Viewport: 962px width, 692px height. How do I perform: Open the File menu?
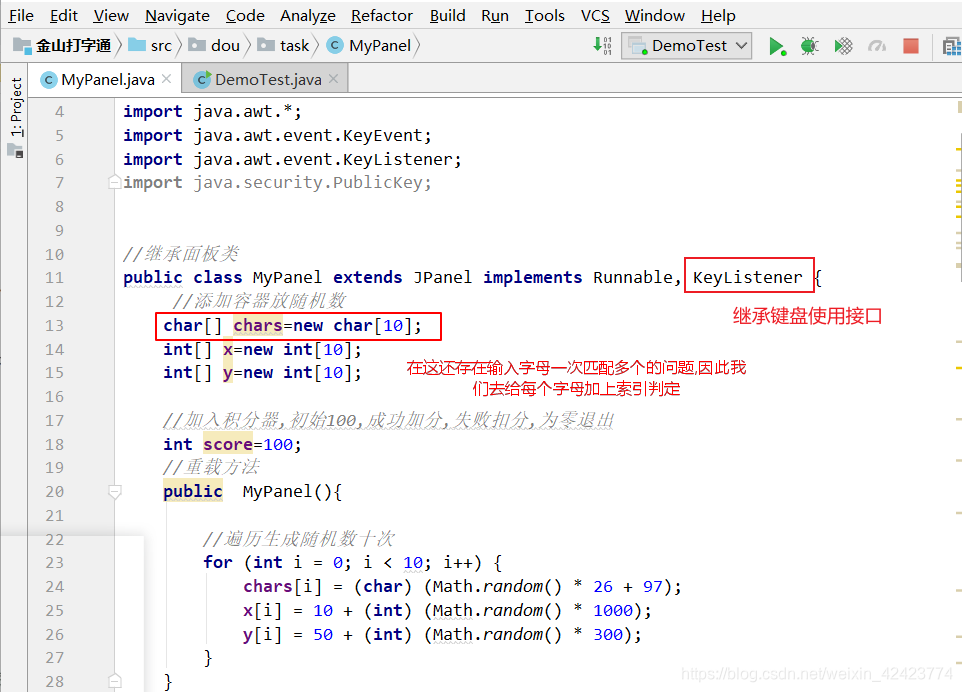pyautogui.click(x=21, y=15)
